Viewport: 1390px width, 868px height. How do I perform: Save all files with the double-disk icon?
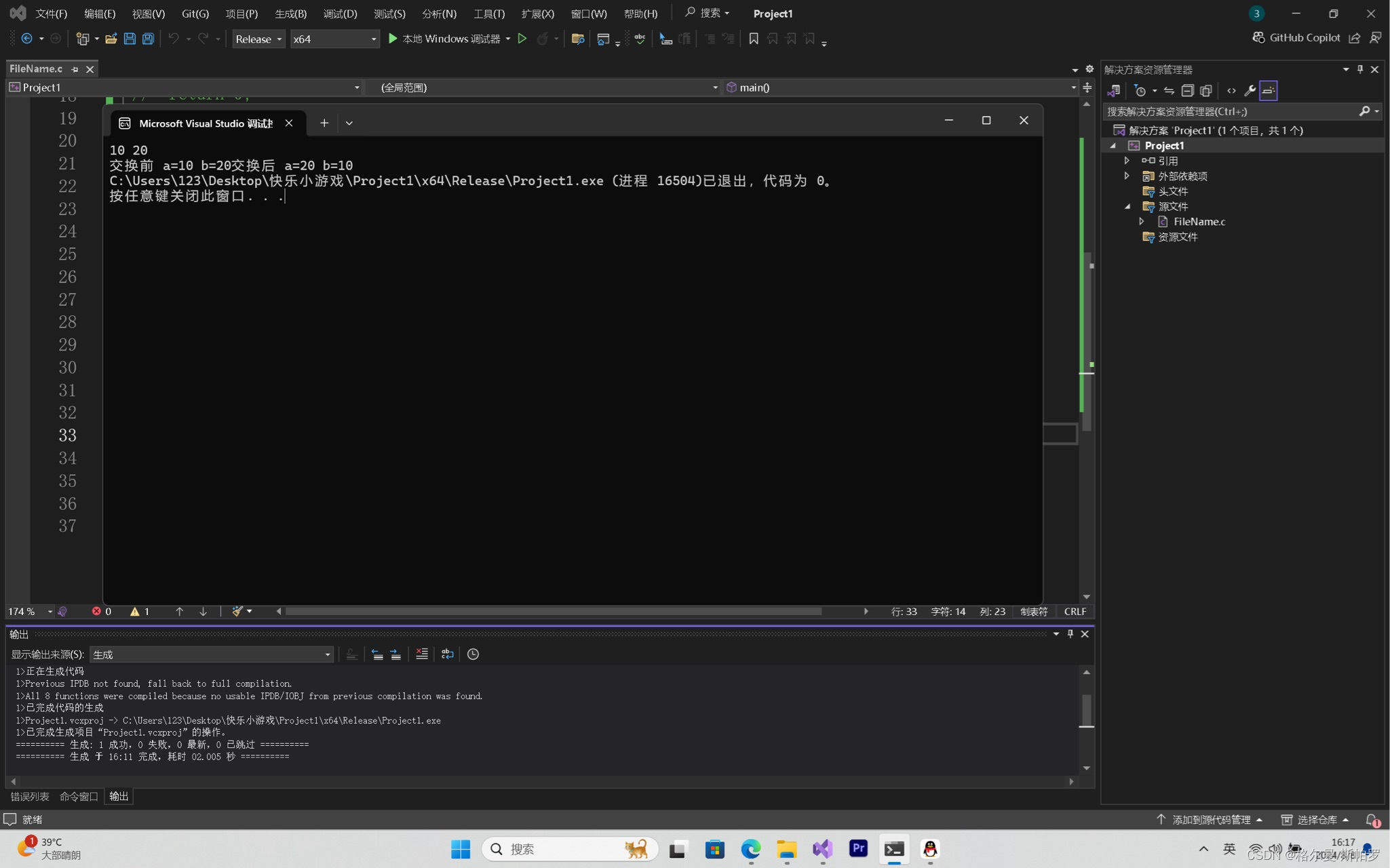point(148,39)
